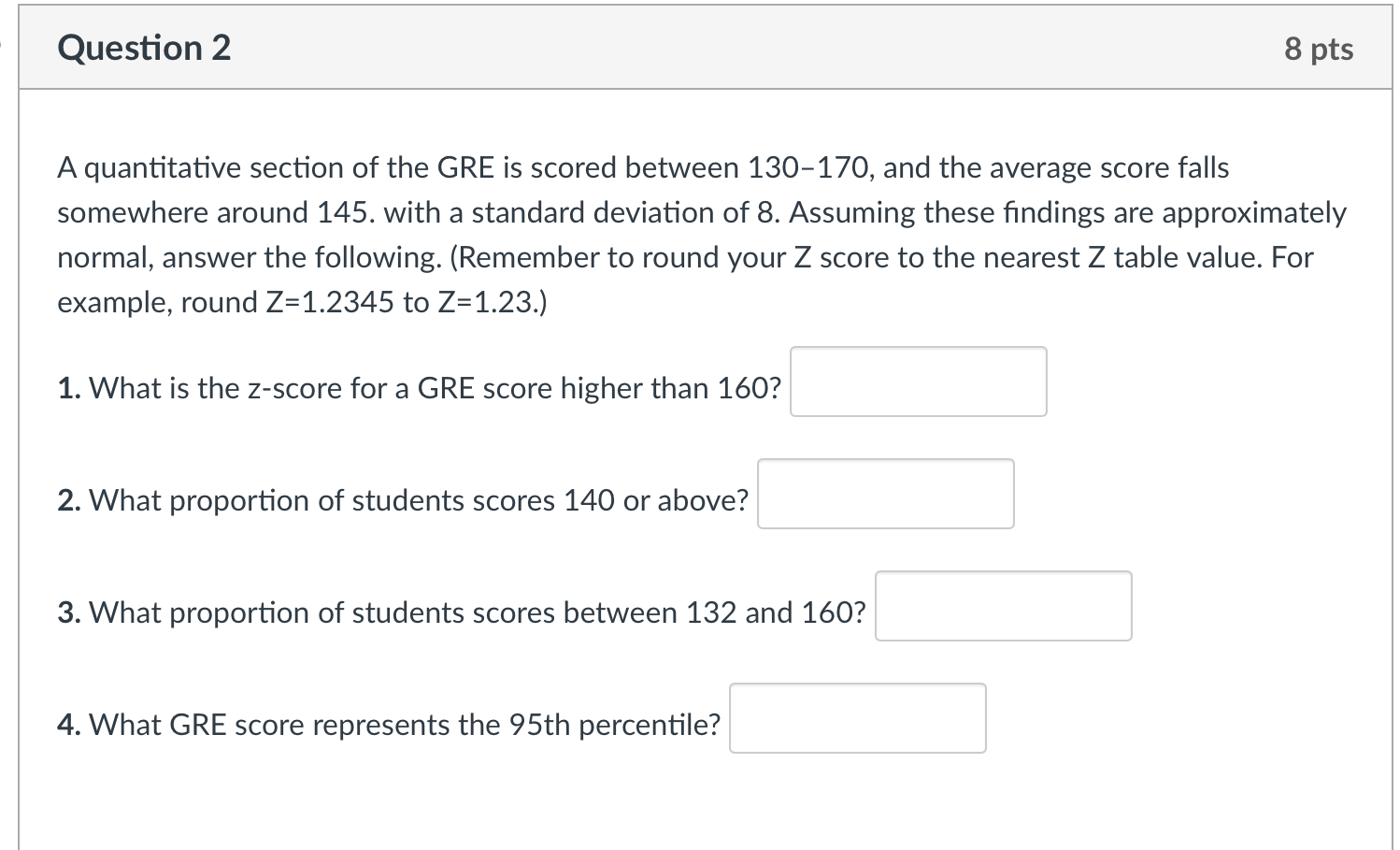Click the bold number 1 label
The width and height of the screenshot is (1400, 850).
point(67,388)
